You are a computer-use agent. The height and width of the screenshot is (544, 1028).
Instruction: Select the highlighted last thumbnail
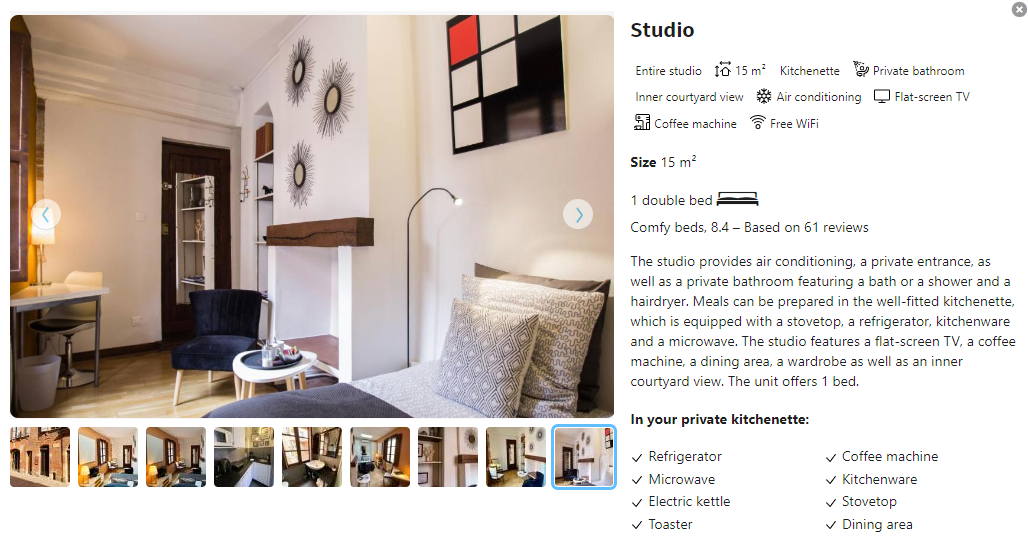coord(583,457)
